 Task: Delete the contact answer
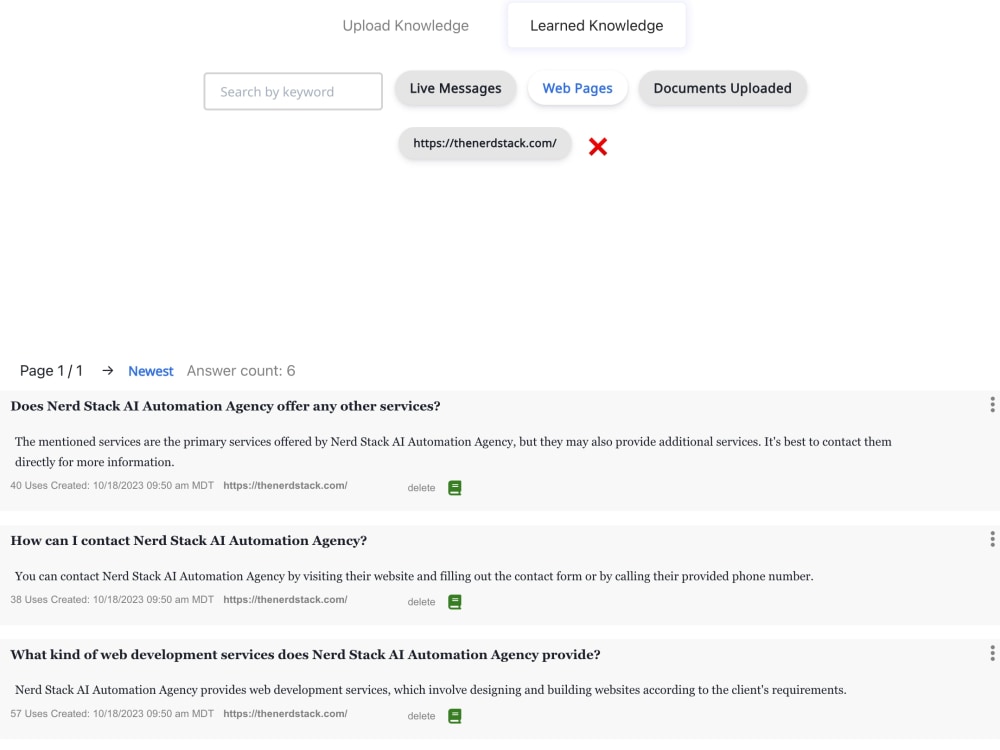click(x=421, y=601)
